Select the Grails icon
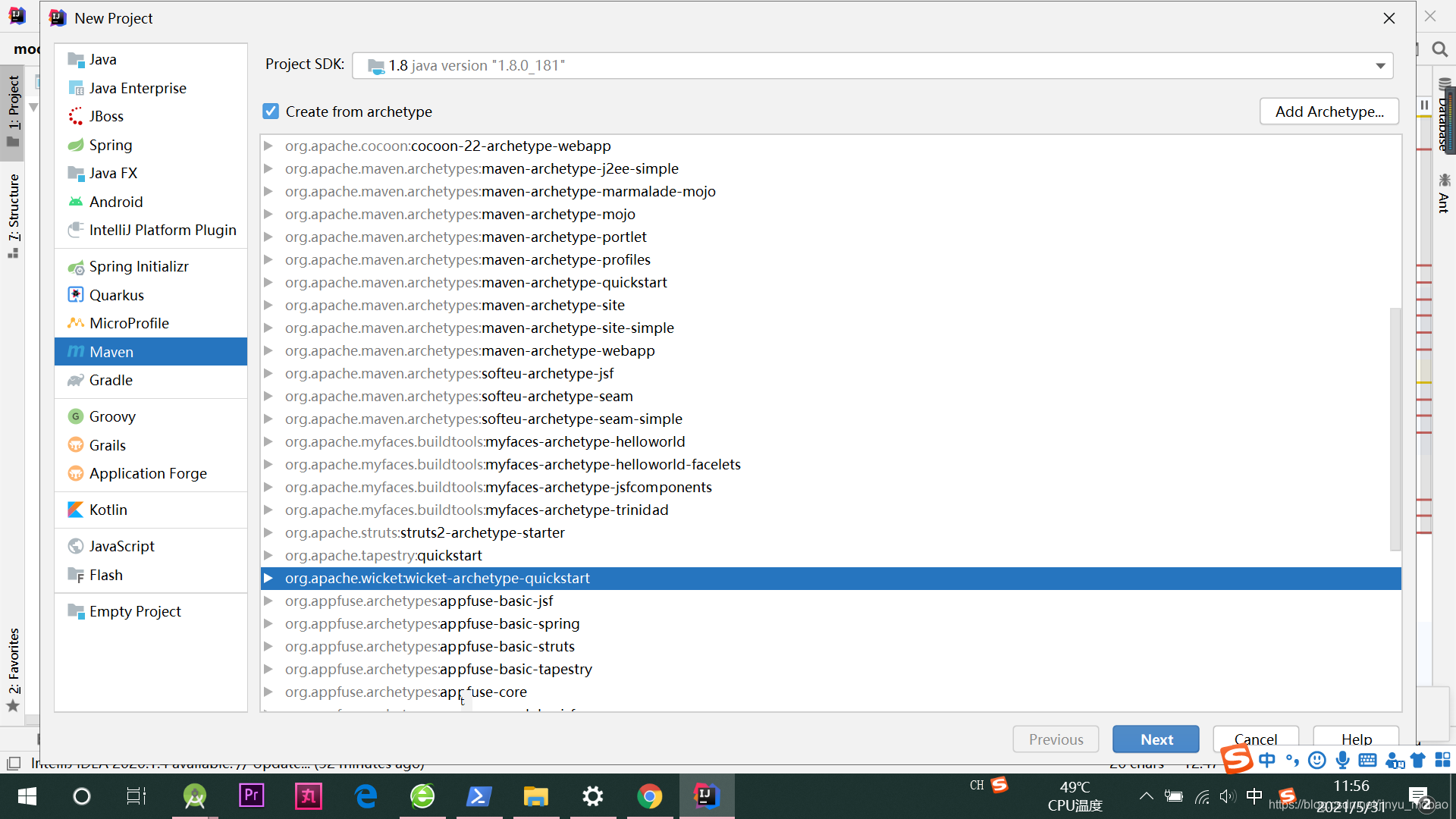Image resolution: width=1456 pixels, height=819 pixels. pos(76,445)
